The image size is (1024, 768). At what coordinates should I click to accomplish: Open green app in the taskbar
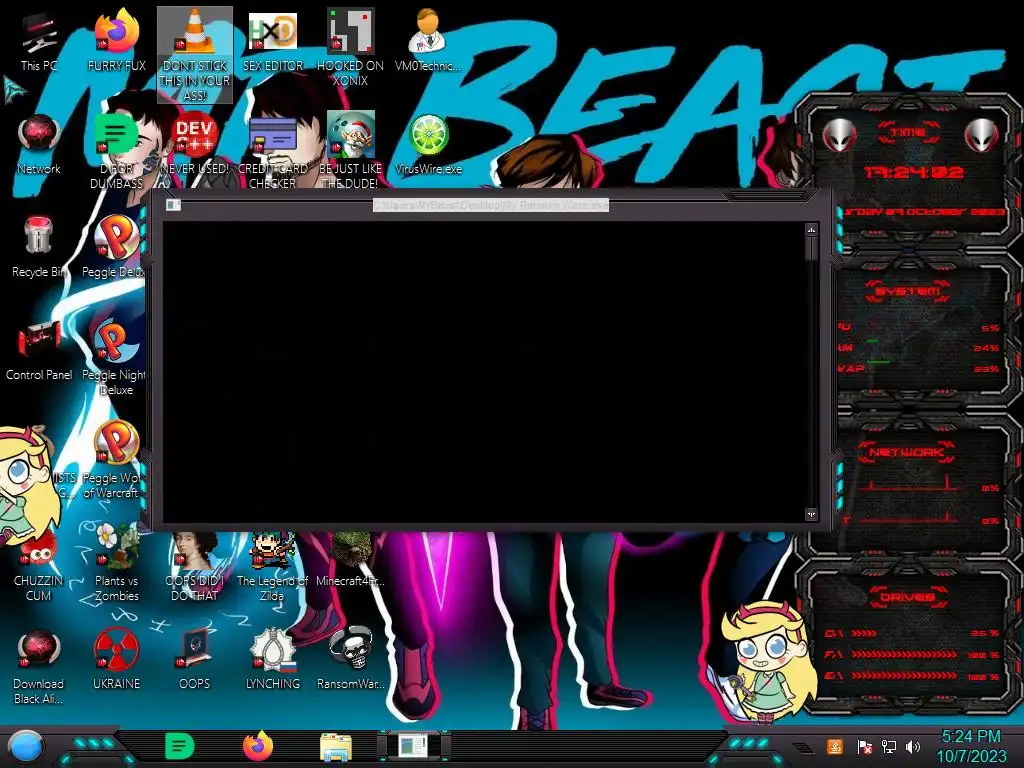click(x=180, y=746)
